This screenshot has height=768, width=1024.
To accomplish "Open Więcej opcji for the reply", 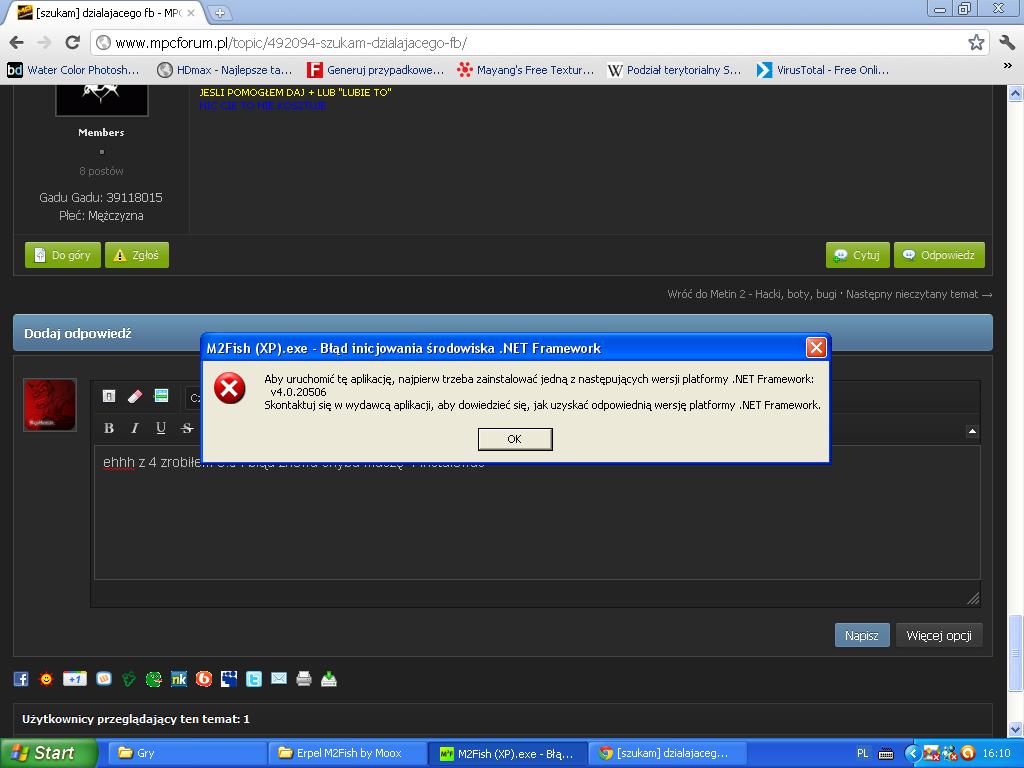I will tap(939, 635).
